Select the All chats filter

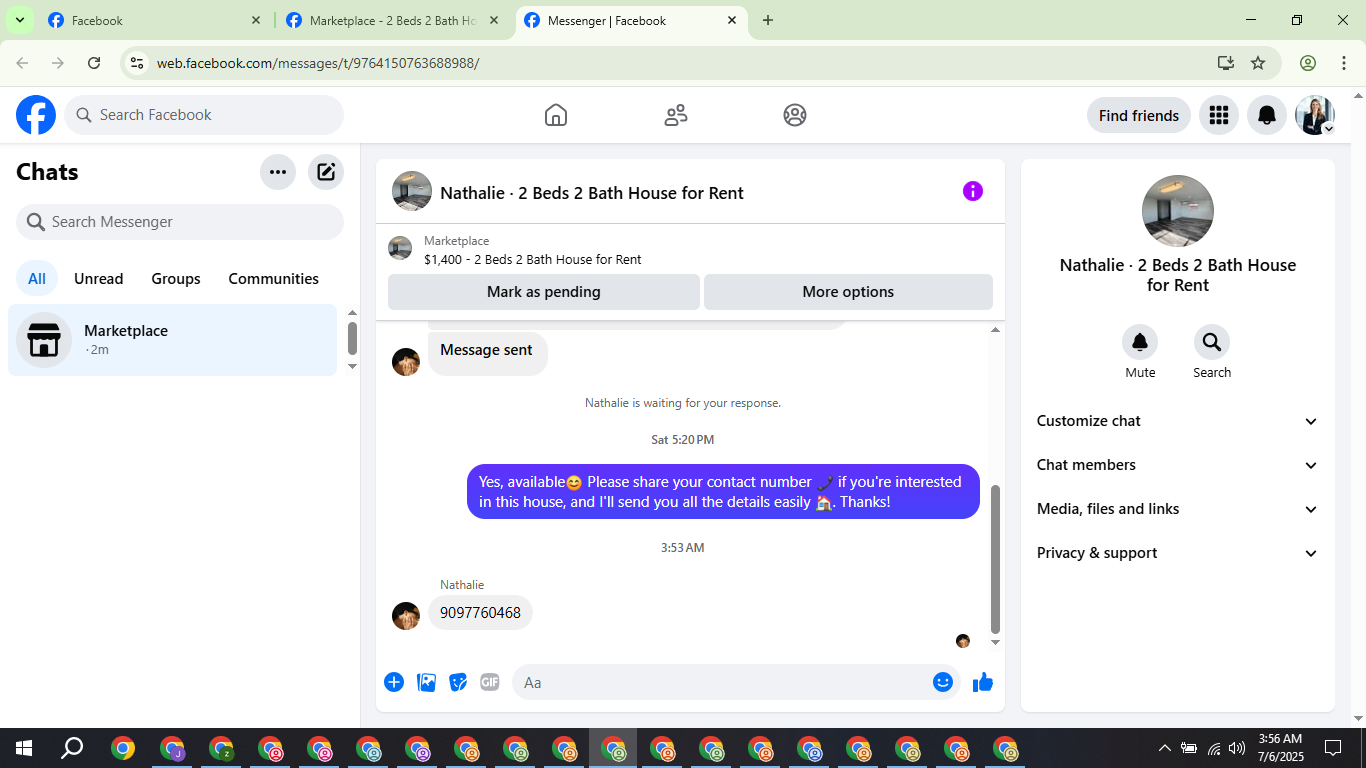click(37, 279)
